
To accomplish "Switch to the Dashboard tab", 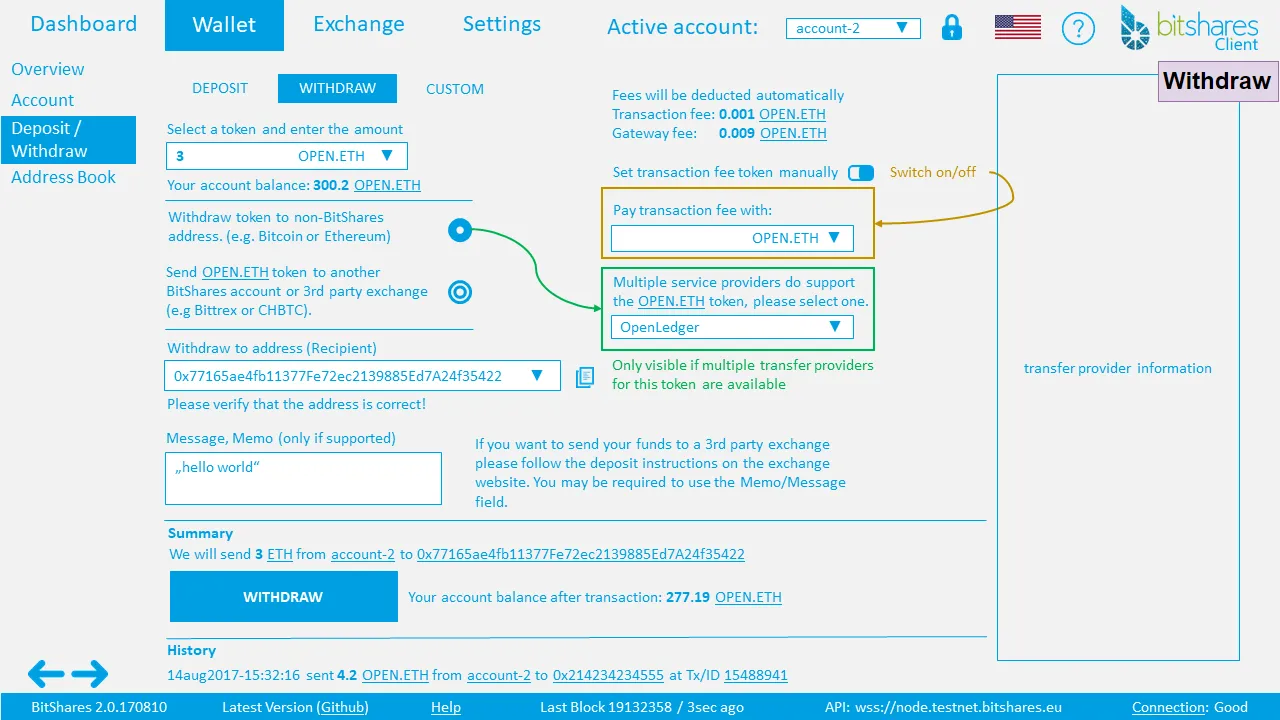I will coord(83,24).
